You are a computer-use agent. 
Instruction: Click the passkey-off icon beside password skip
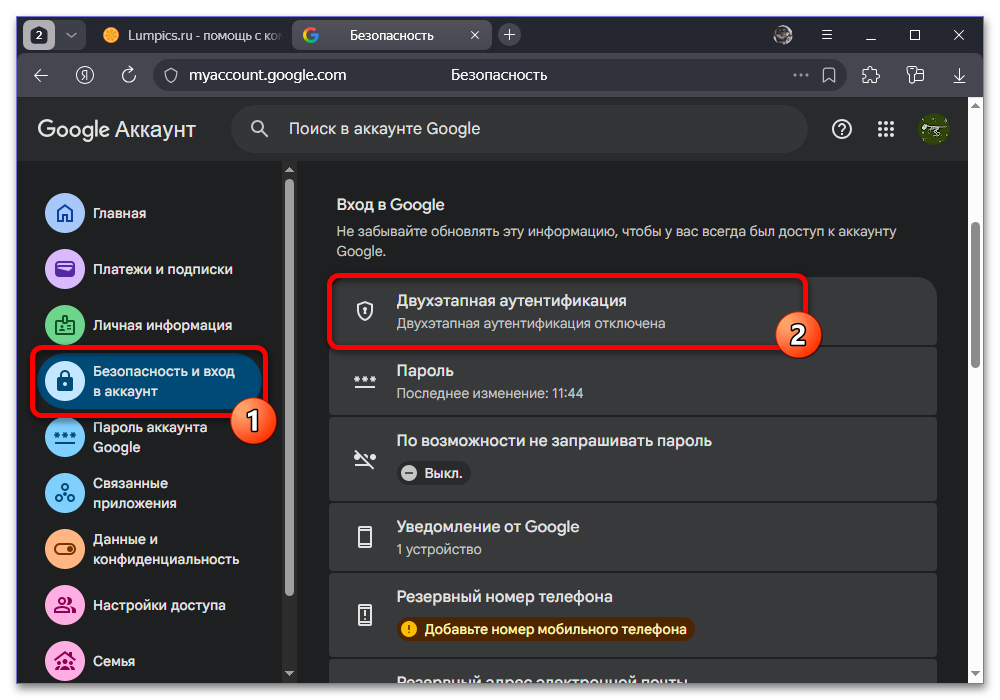click(365, 458)
